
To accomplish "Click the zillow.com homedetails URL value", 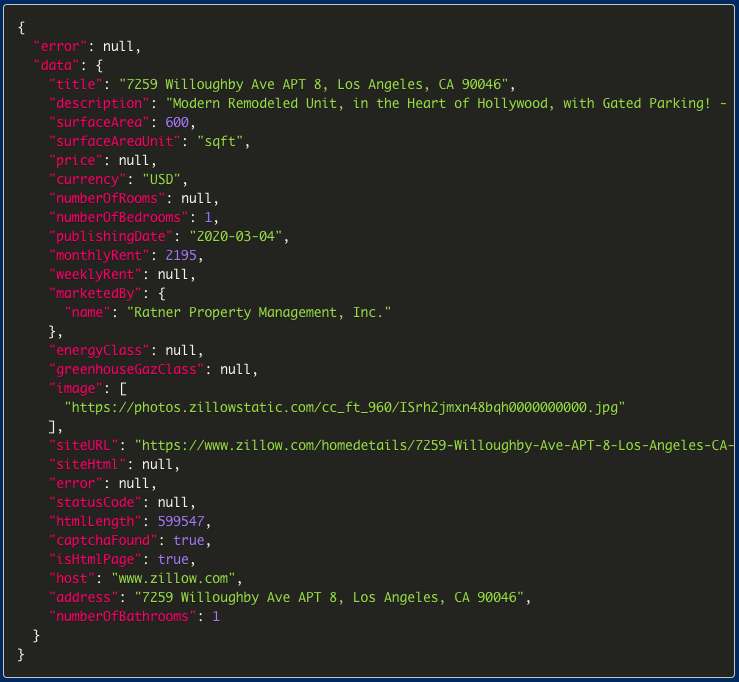I will coord(435,445).
